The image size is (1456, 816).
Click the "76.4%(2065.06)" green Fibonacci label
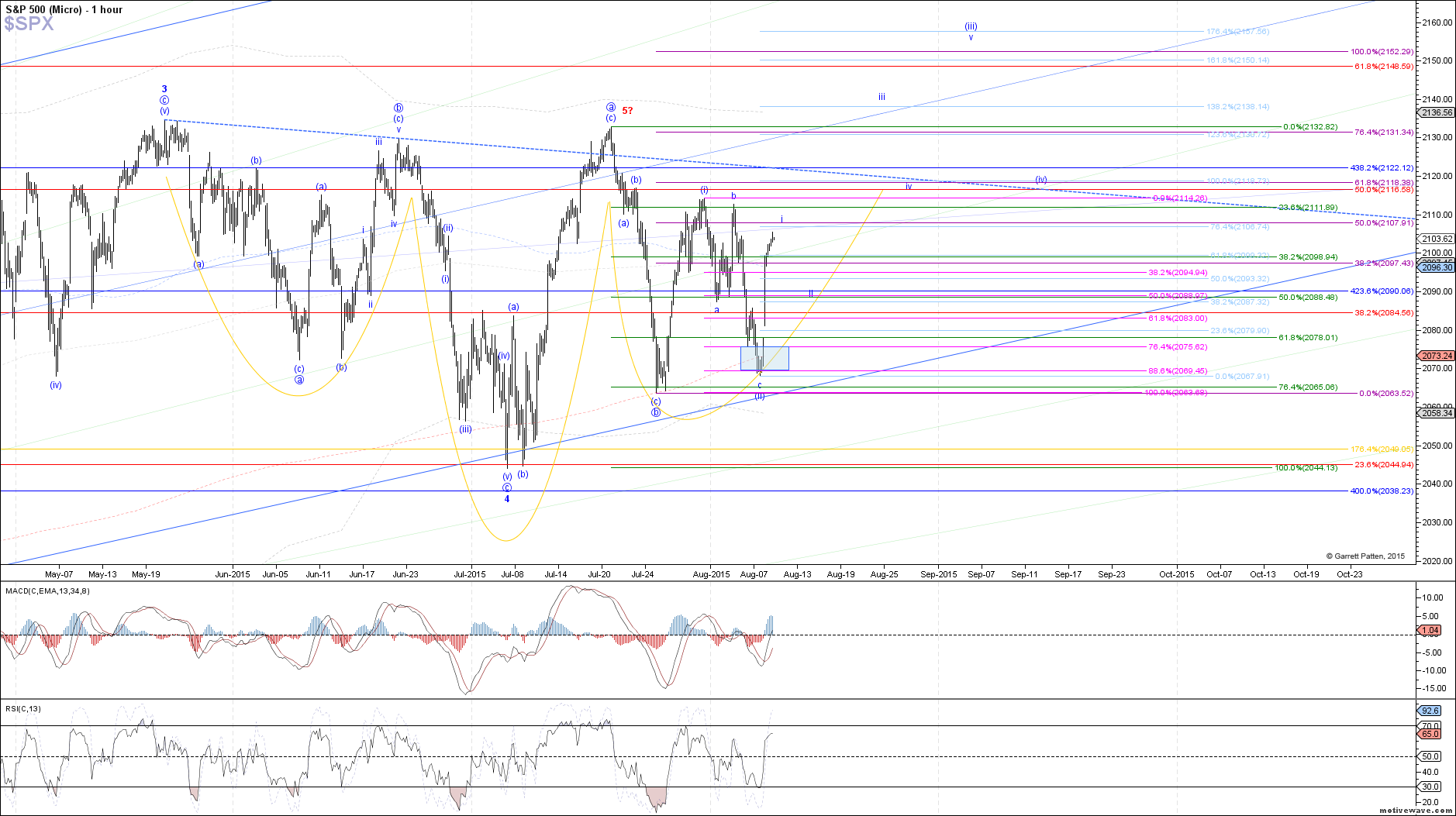click(x=1308, y=387)
